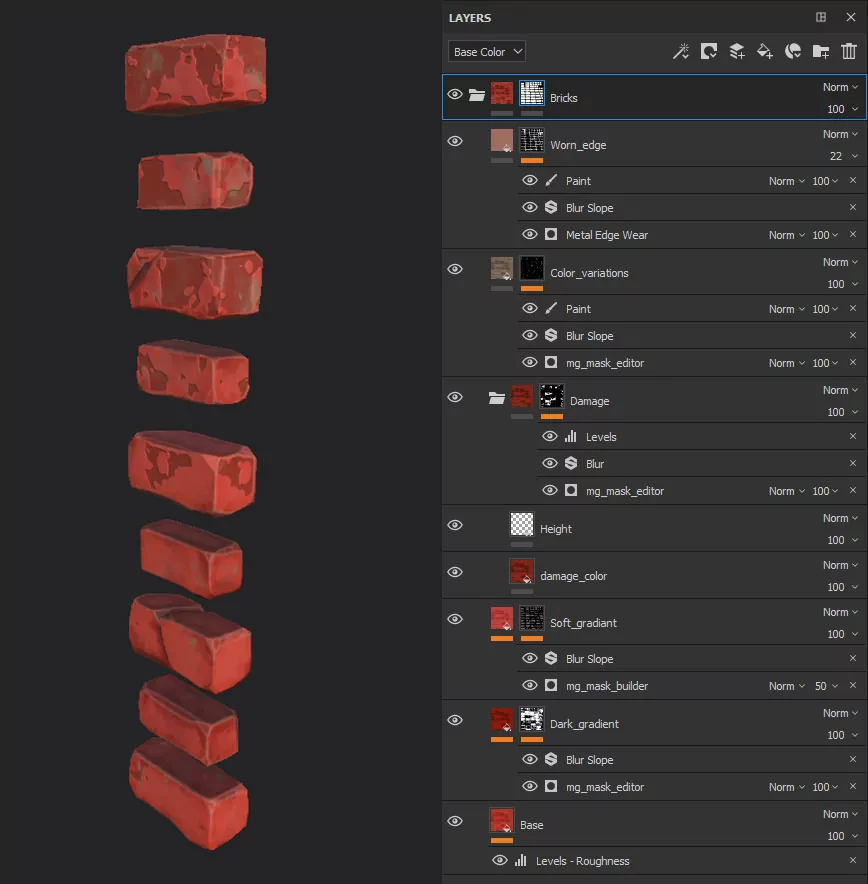Screen dimensions: 868x884
Task: Click the add effect magic wand icon
Action: [x=681, y=51]
